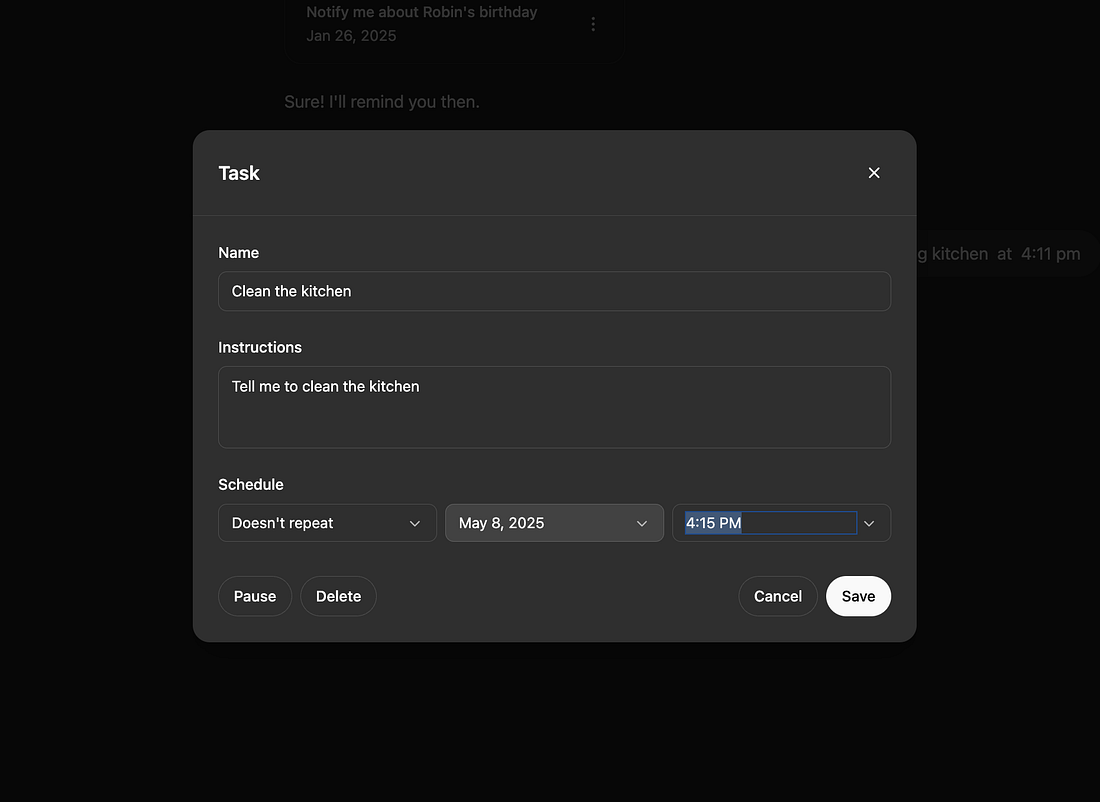Click the "Instructions" field label
1100x802 pixels.
click(x=260, y=347)
